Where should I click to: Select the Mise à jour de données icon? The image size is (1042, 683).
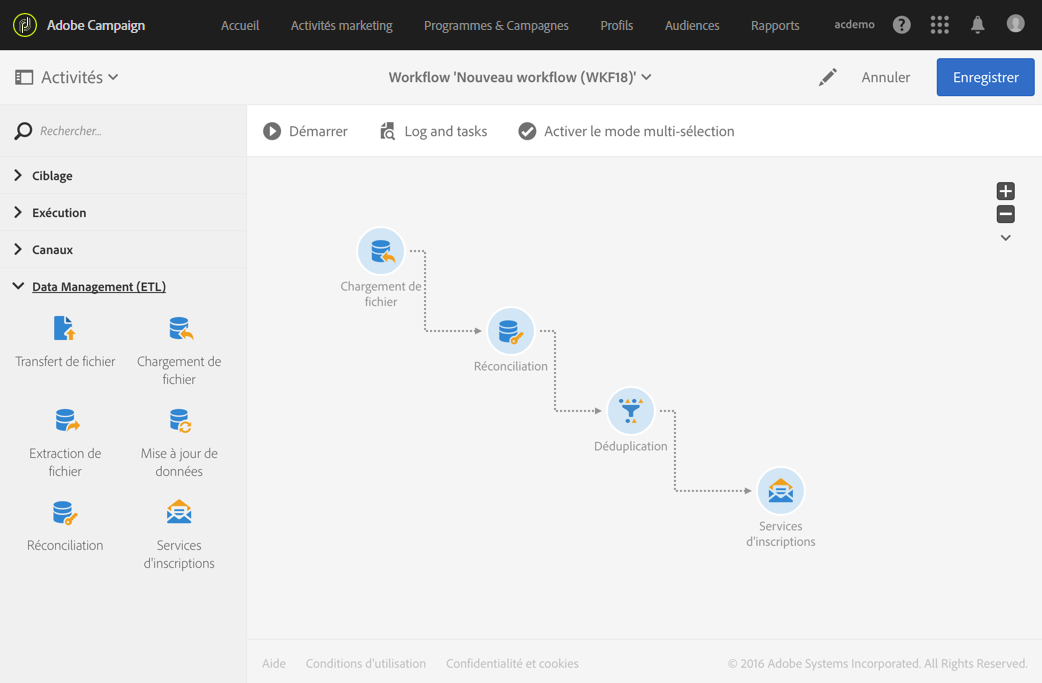coord(179,421)
